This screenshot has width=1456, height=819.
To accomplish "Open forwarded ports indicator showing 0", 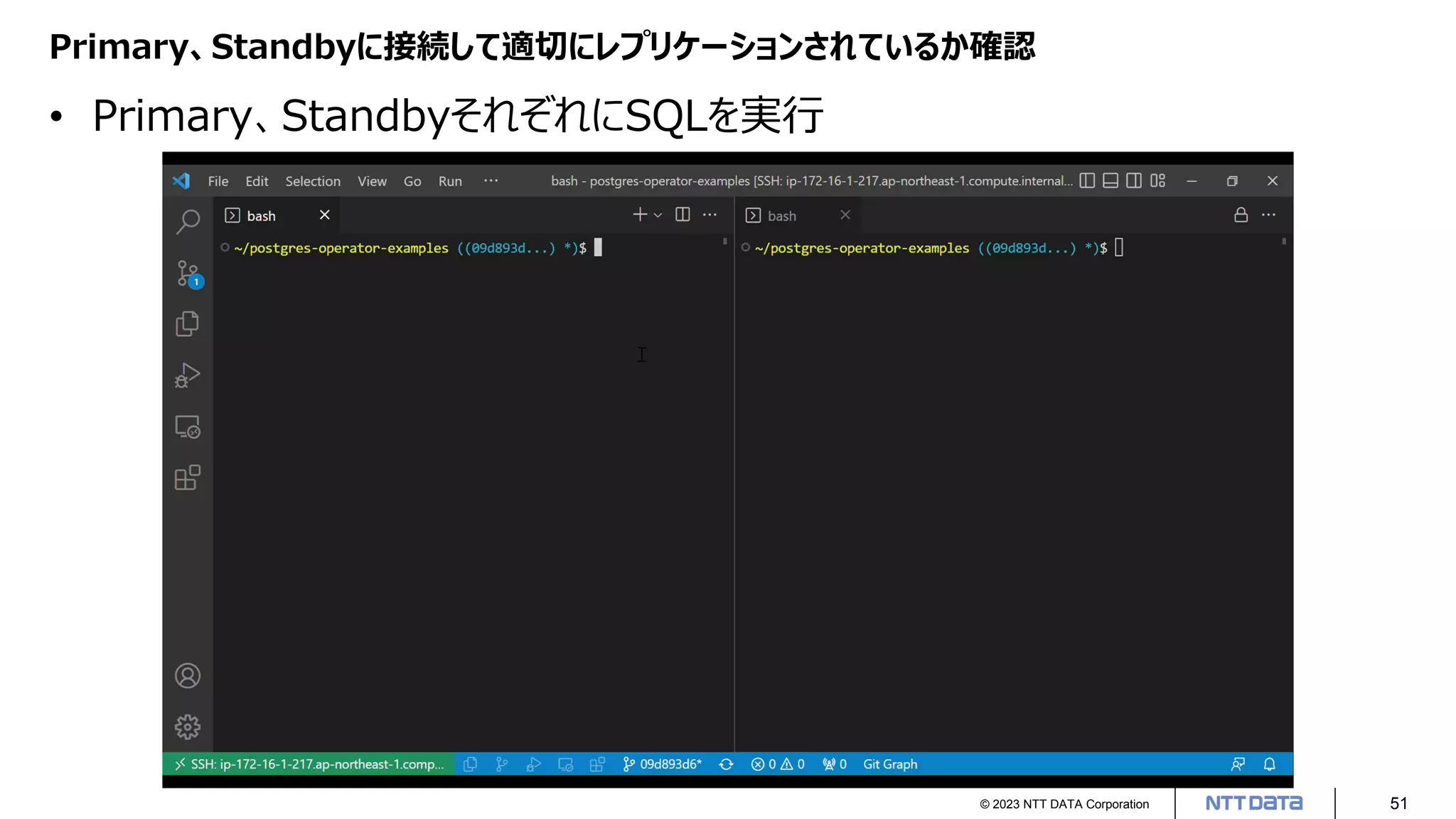I will click(835, 764).
